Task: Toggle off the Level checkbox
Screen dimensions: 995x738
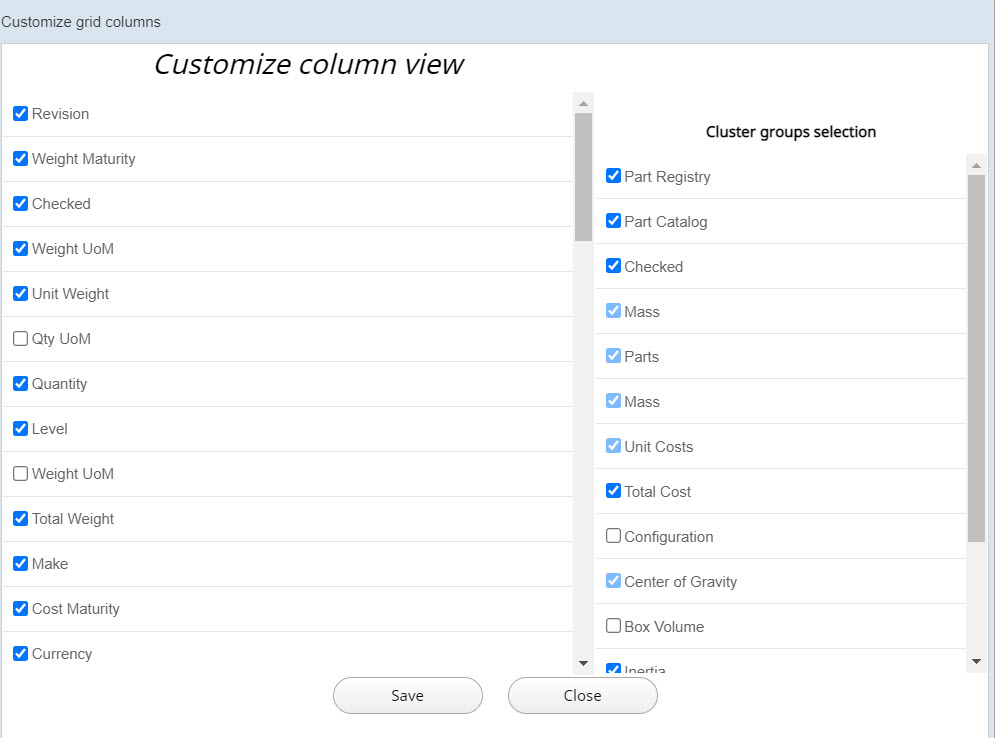Action: (x=20, y=428)
